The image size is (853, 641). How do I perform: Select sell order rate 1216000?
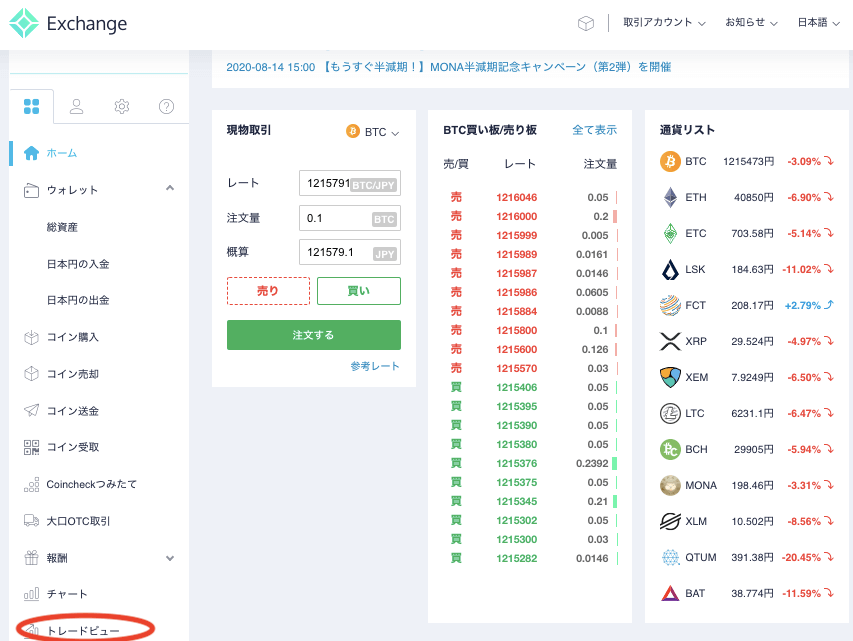pos(516,217)
